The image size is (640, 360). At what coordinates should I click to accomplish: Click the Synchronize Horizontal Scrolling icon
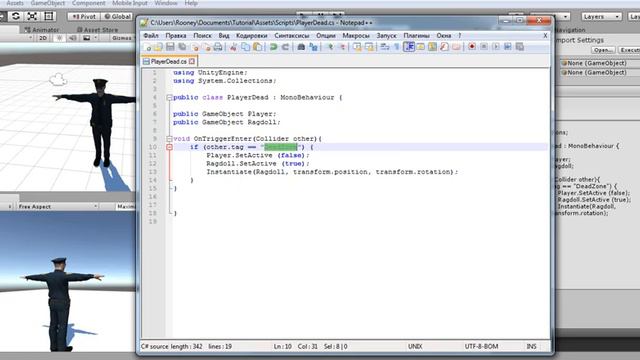(x=369, y=47)
